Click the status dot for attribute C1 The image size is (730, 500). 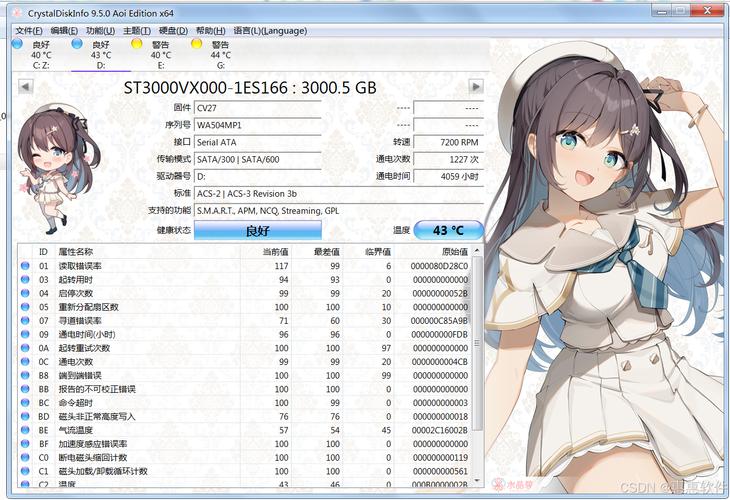click(x=25, y=471)
